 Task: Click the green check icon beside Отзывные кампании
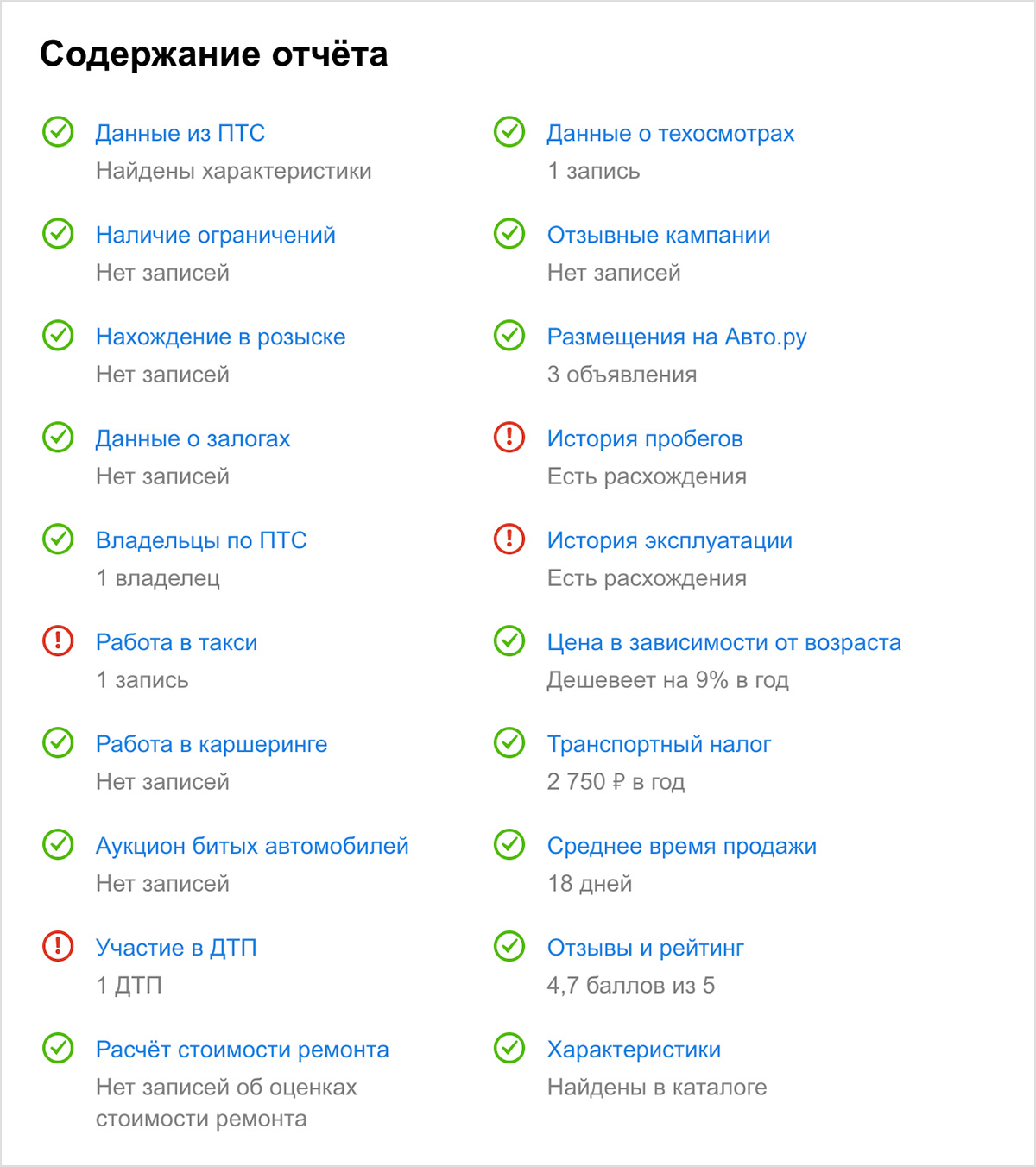pos(509,234)
